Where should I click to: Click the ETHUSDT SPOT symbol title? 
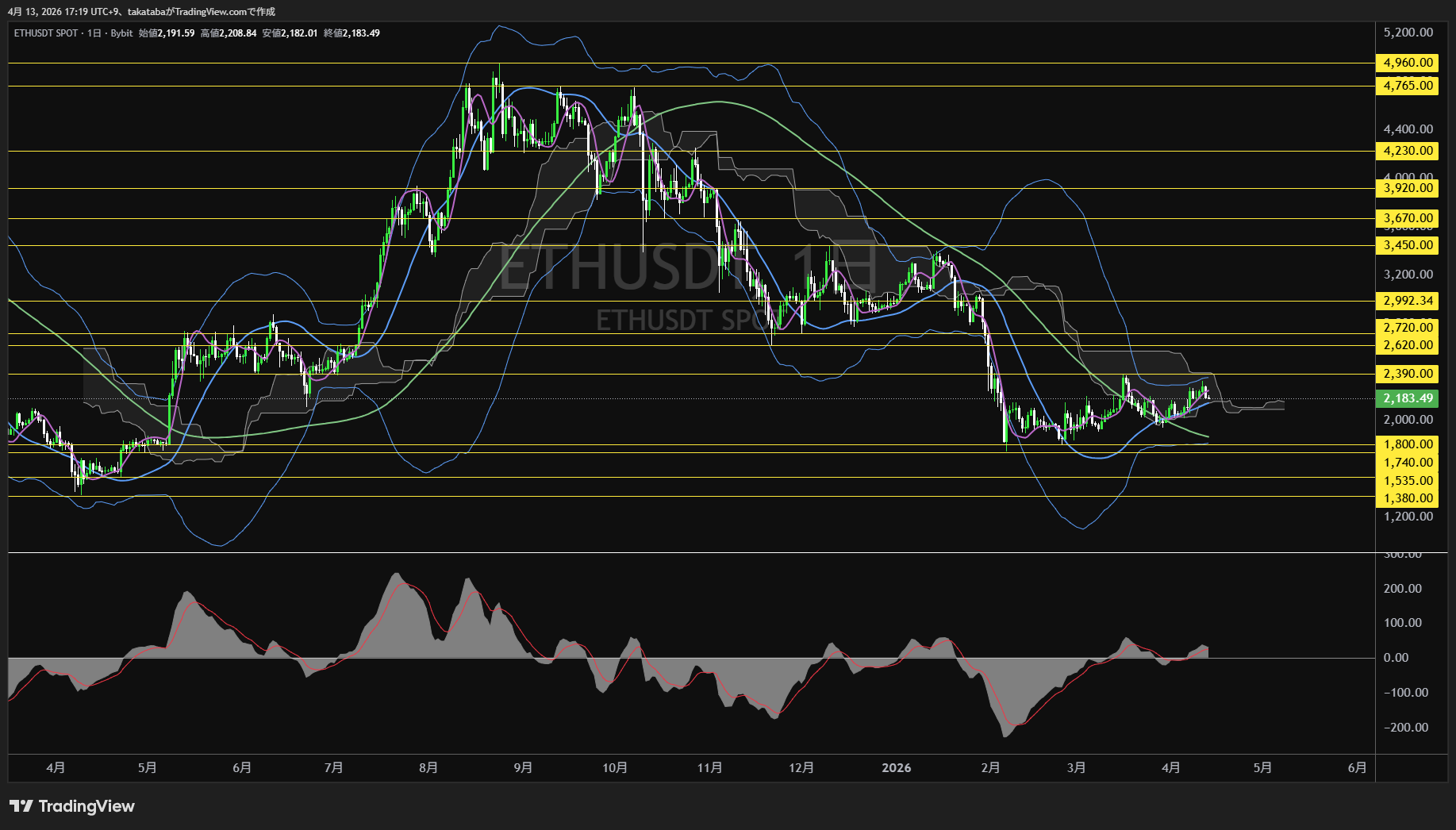[46, 33]
